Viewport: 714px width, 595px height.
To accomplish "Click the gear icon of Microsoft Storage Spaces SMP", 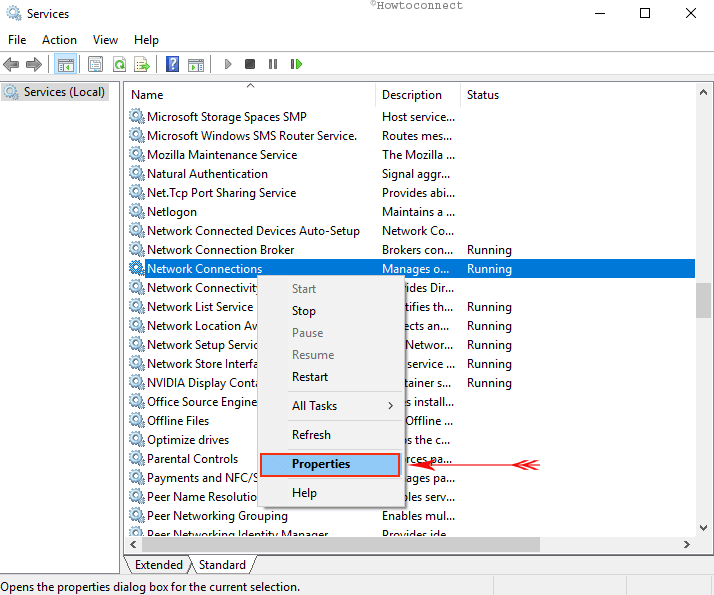I will pos(137,117).
